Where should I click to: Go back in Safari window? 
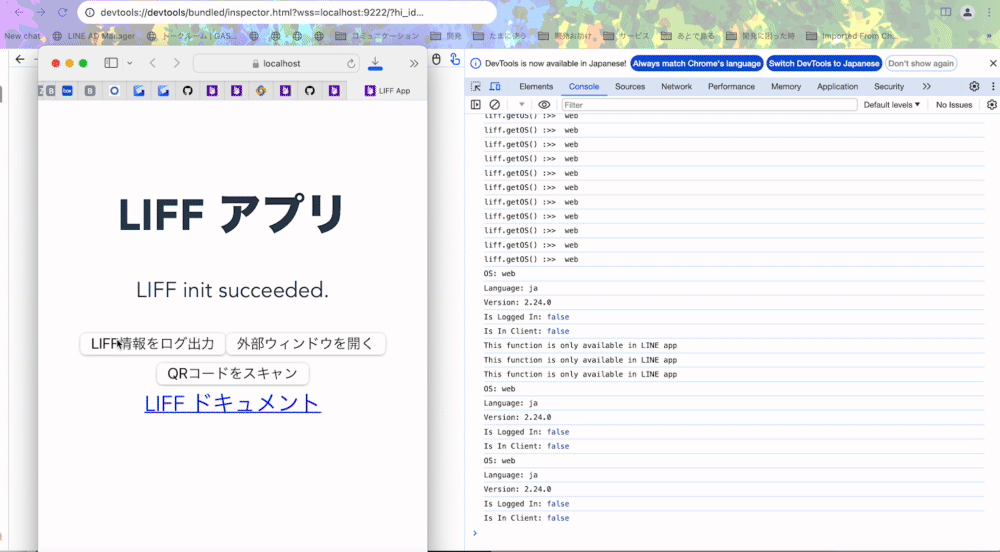[153, 63]
